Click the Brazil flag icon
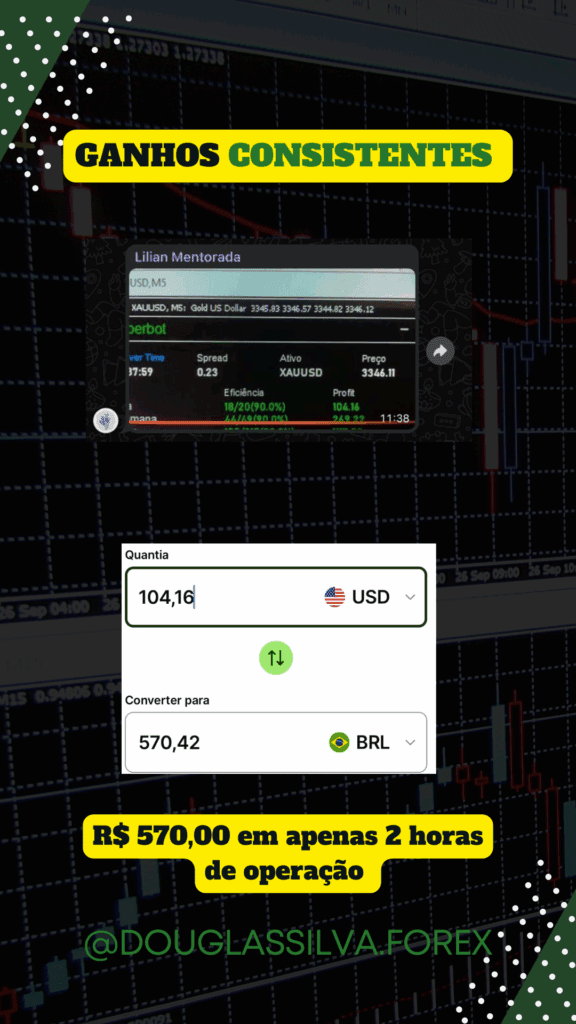The width and height of the screenshot is (576, 1024). pyautogui.click(x=339, y=743)
